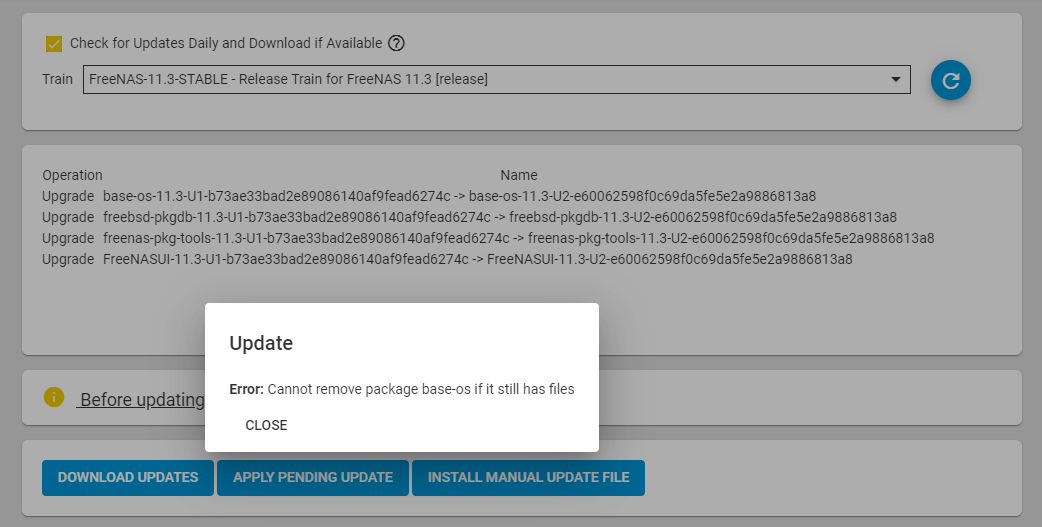
Task: Open the question mark help tooltip icon
Action: tap(396, 43)
